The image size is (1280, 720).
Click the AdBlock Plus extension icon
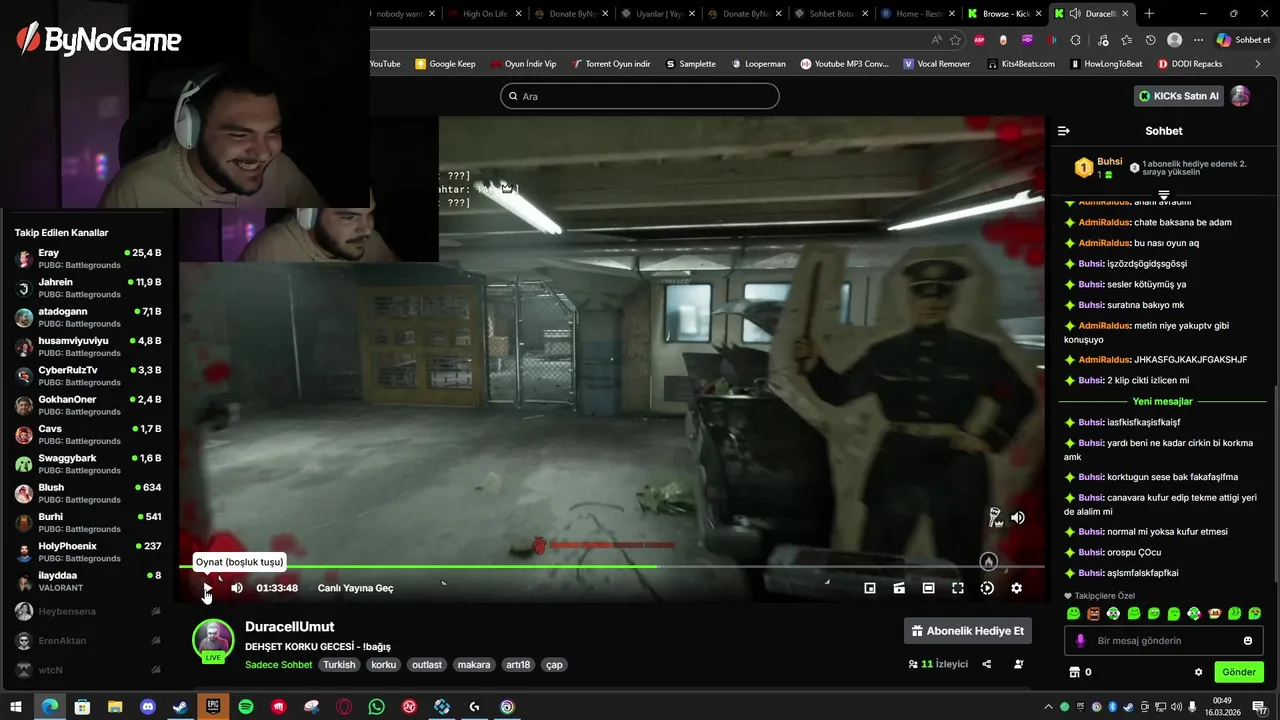[x=979, y=40]
